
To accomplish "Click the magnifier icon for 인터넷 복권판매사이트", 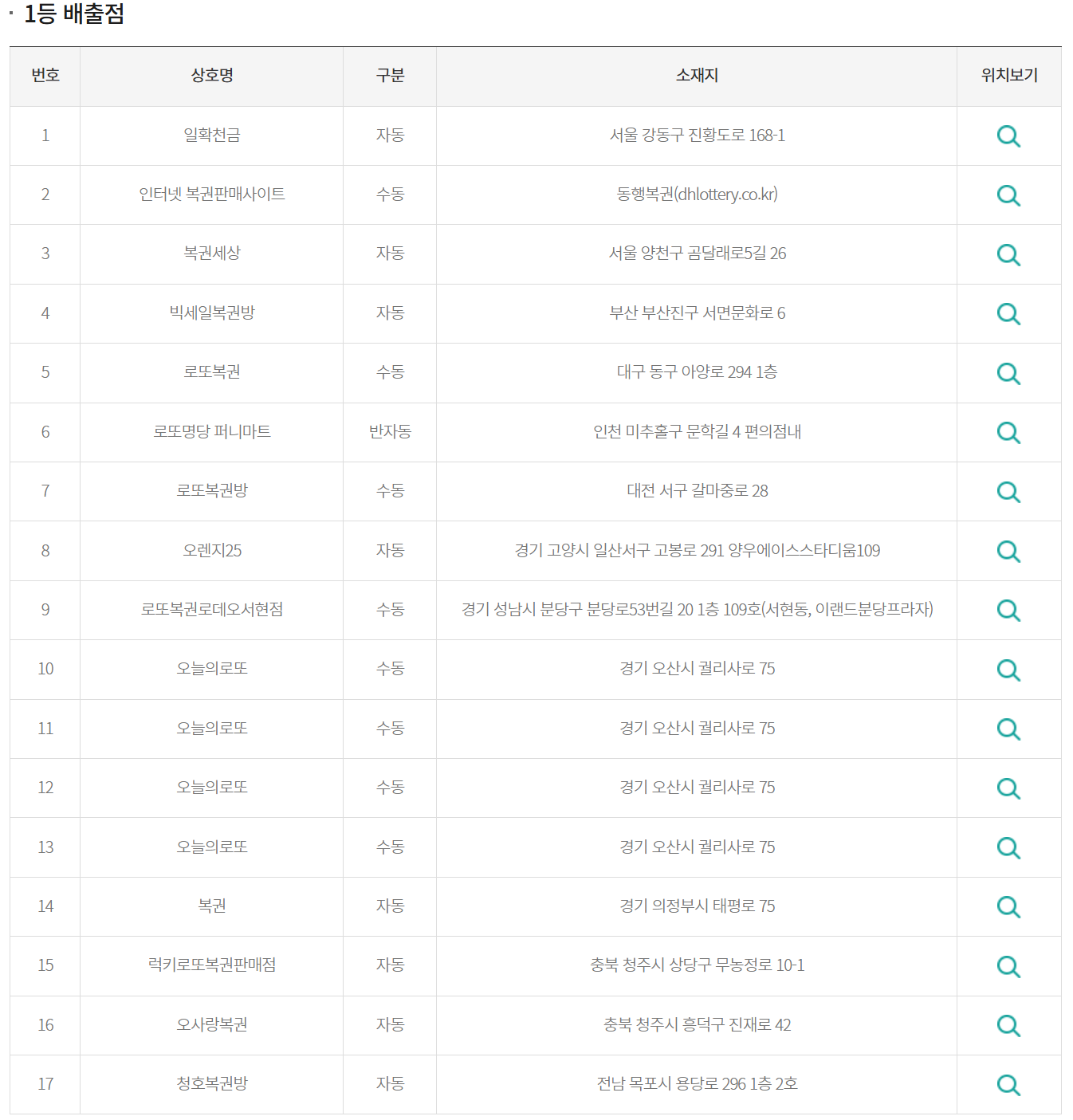I will tap(1008, 195).
